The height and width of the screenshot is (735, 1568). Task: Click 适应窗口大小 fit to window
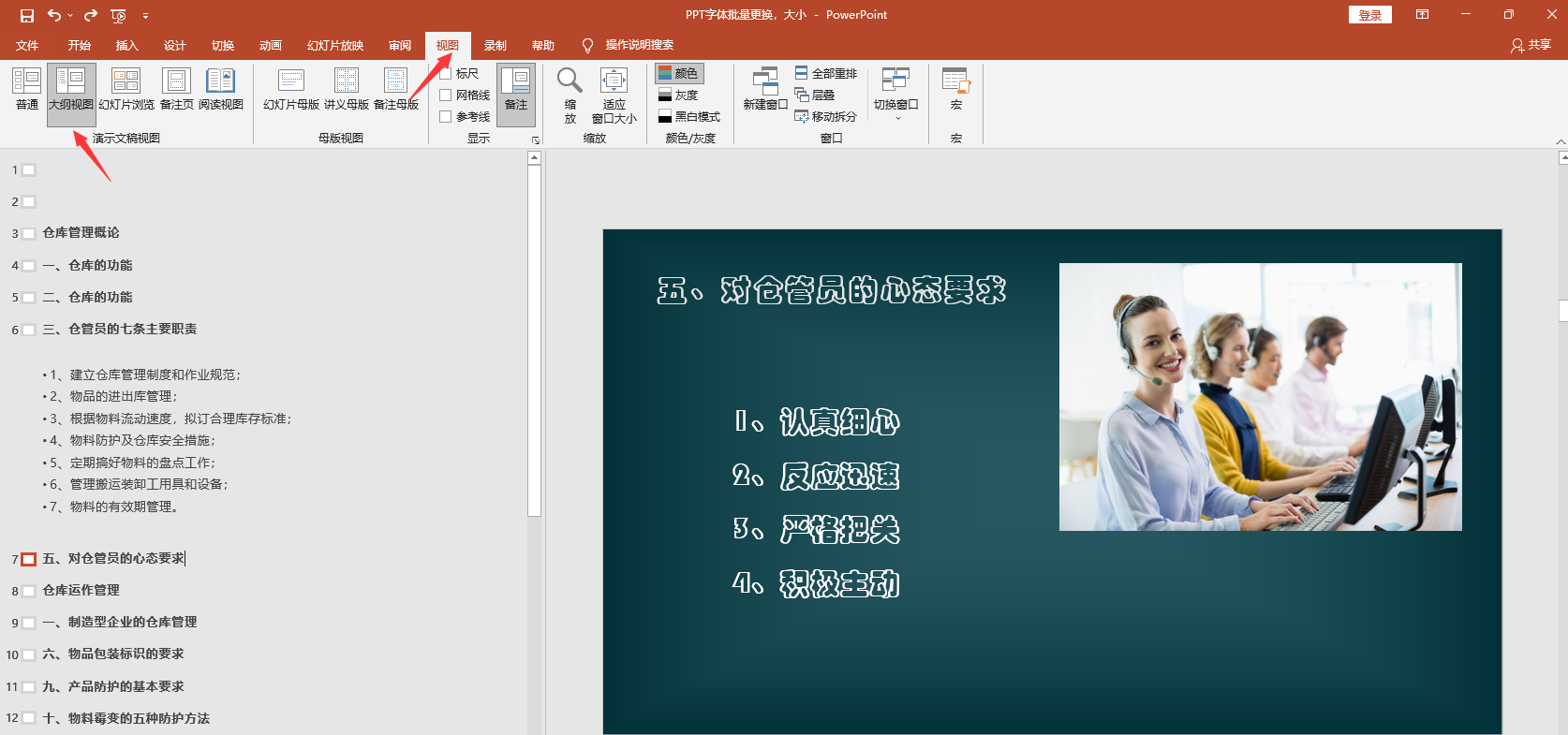pos(614,96)
